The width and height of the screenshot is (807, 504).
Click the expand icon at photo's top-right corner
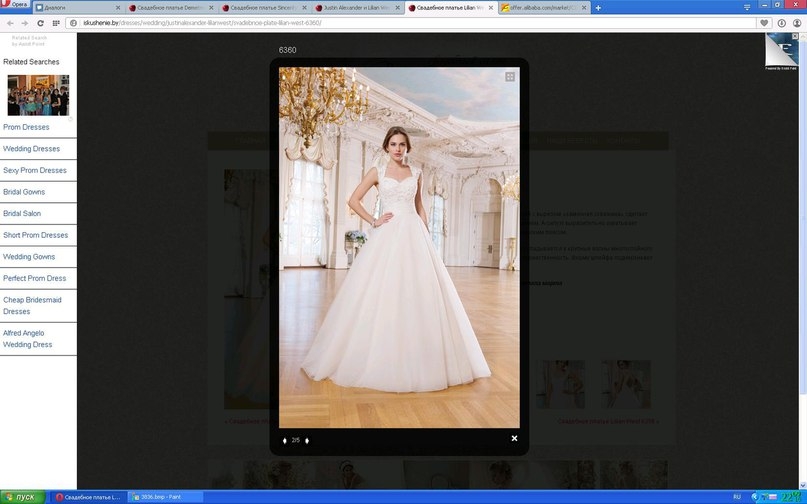tap(510, 76)
